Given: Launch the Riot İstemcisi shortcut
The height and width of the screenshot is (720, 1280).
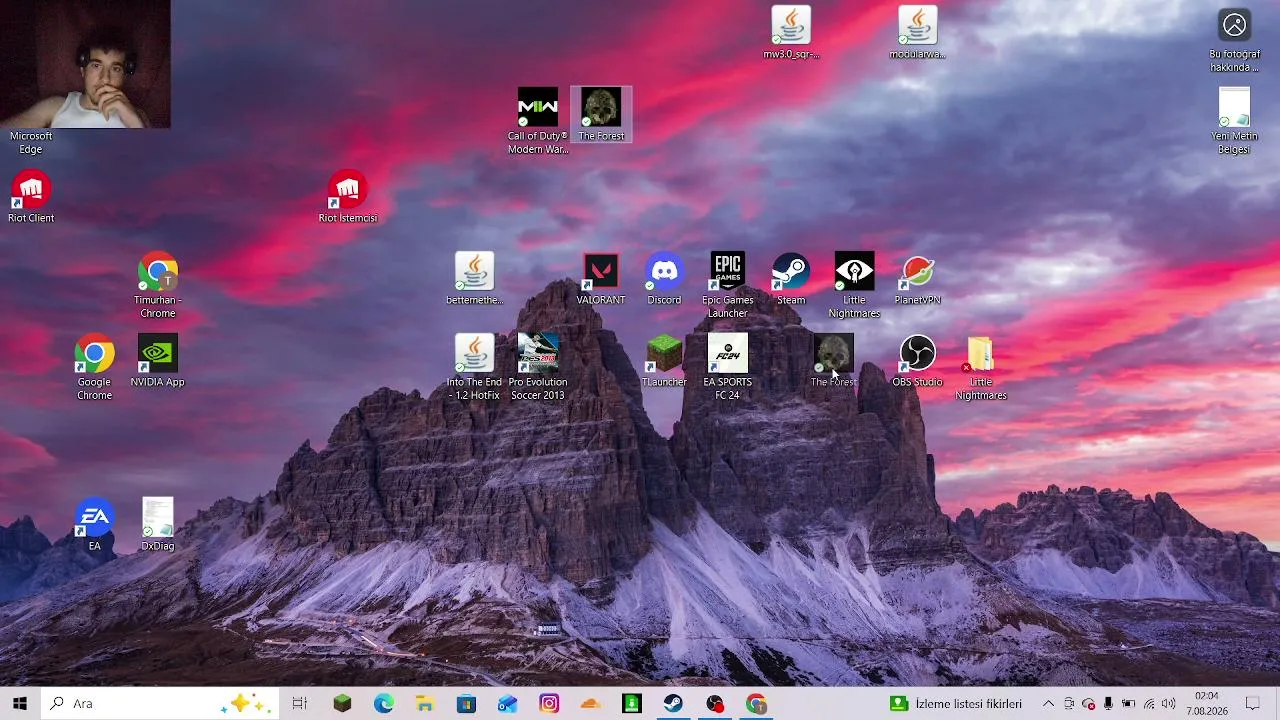Looking at the screenshot, I should [348, 197].
